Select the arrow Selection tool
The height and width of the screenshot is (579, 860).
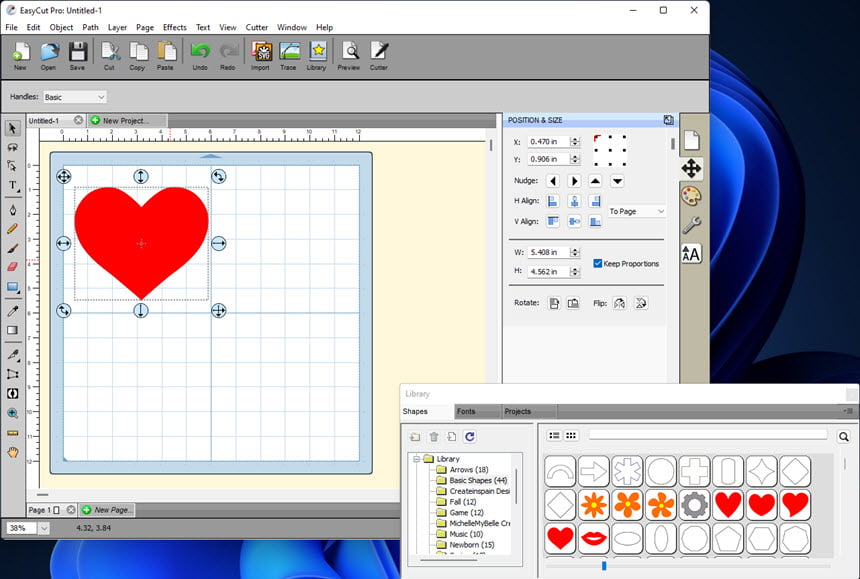(x=12, y=128)
